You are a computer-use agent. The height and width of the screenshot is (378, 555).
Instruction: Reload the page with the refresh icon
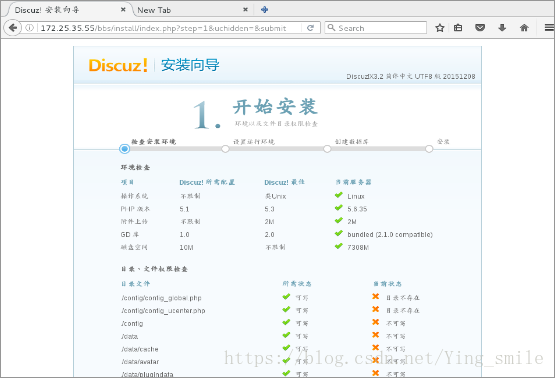(310, 28)
